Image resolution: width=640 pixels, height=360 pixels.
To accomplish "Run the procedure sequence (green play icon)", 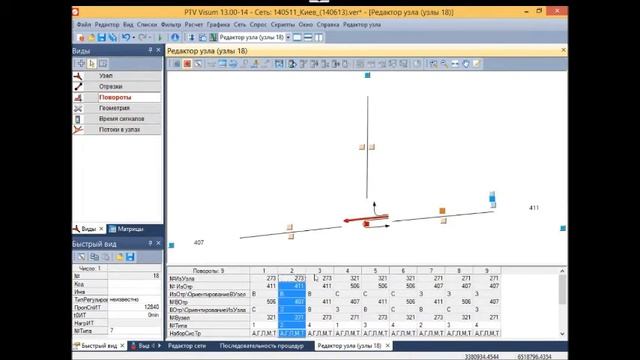I will (160, 38).
